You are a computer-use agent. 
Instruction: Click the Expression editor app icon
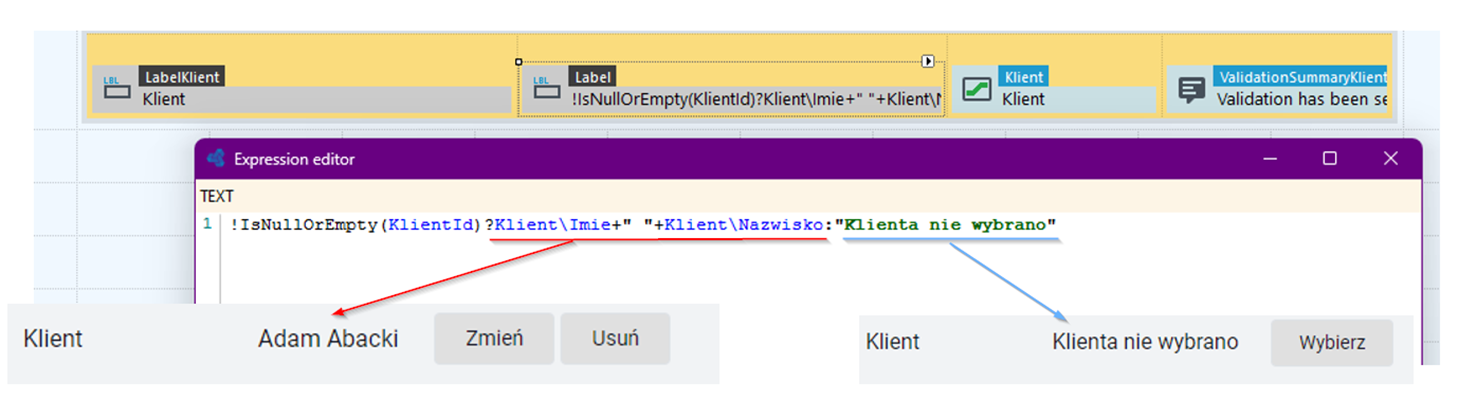(215, 158)
